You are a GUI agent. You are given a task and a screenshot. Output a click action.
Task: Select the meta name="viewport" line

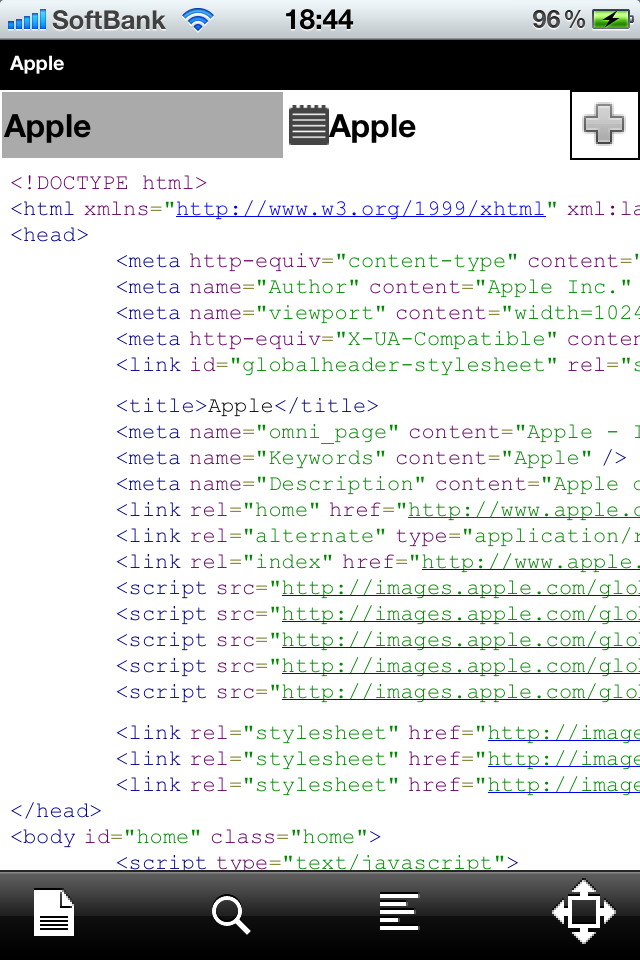tap(378, 313)
